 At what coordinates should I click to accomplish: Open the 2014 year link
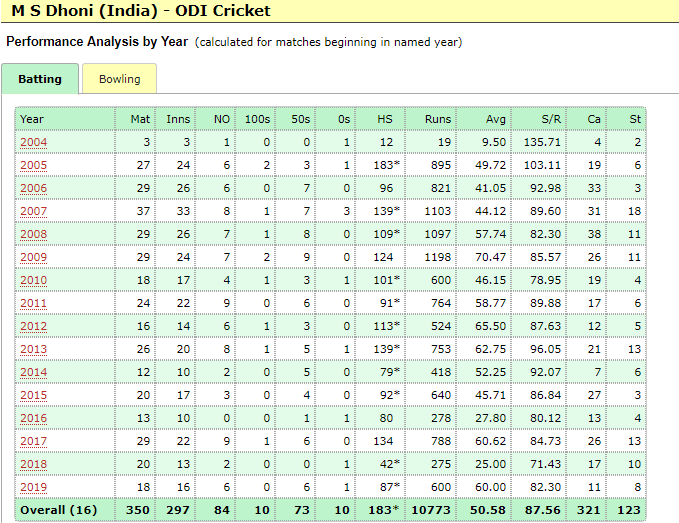pos(33,372)
